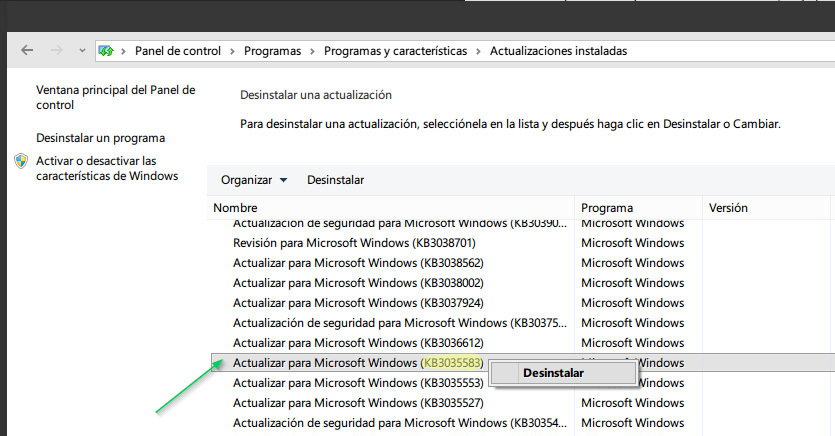
Task: Go to Programas breadcrumb
Action: coord(272,51)
